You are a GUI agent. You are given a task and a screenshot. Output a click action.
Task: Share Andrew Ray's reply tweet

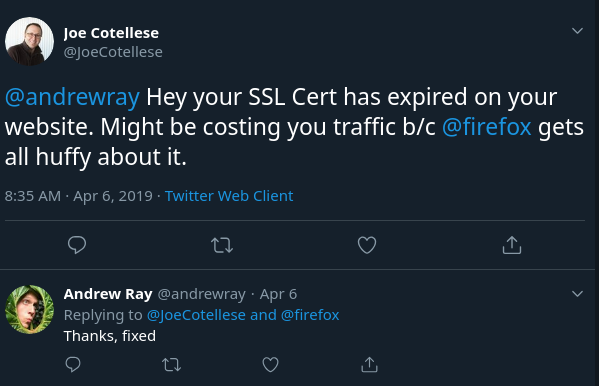point(369,364)
